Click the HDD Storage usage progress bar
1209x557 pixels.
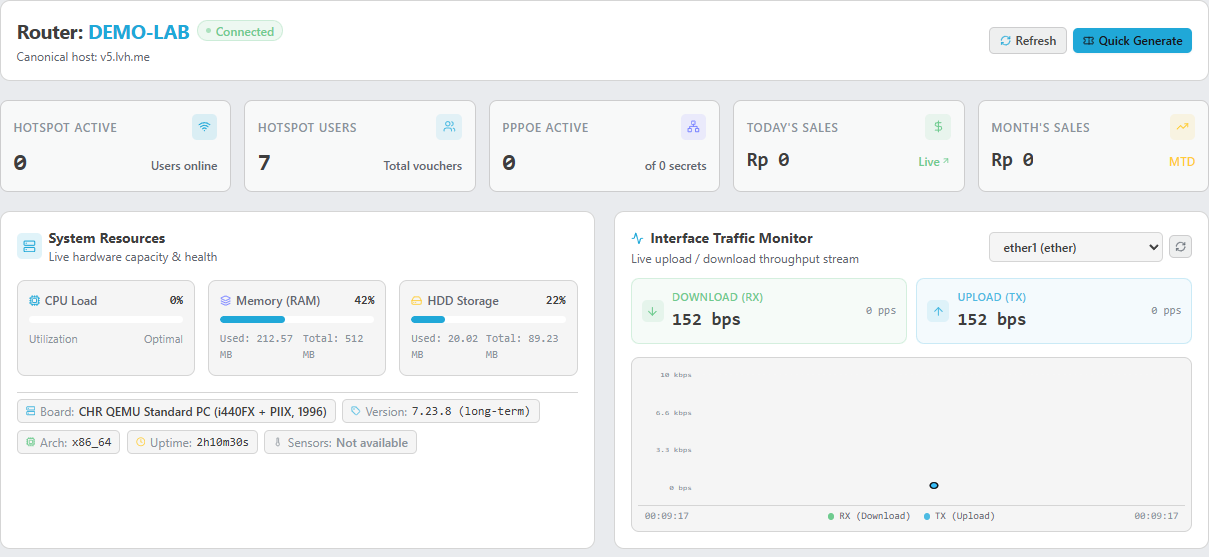[488, 320]
